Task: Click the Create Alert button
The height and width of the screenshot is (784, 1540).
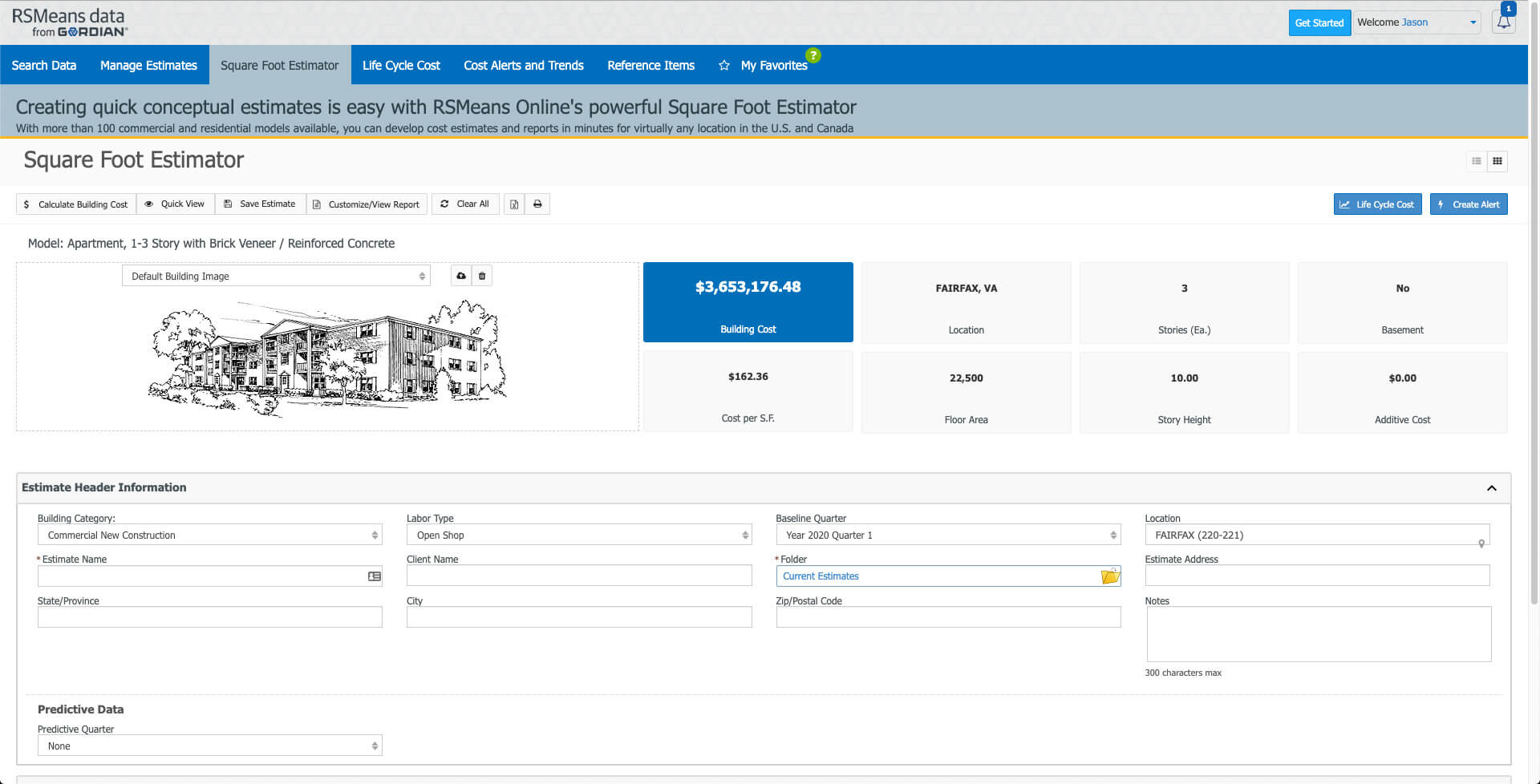Action: pos(1469,204)
